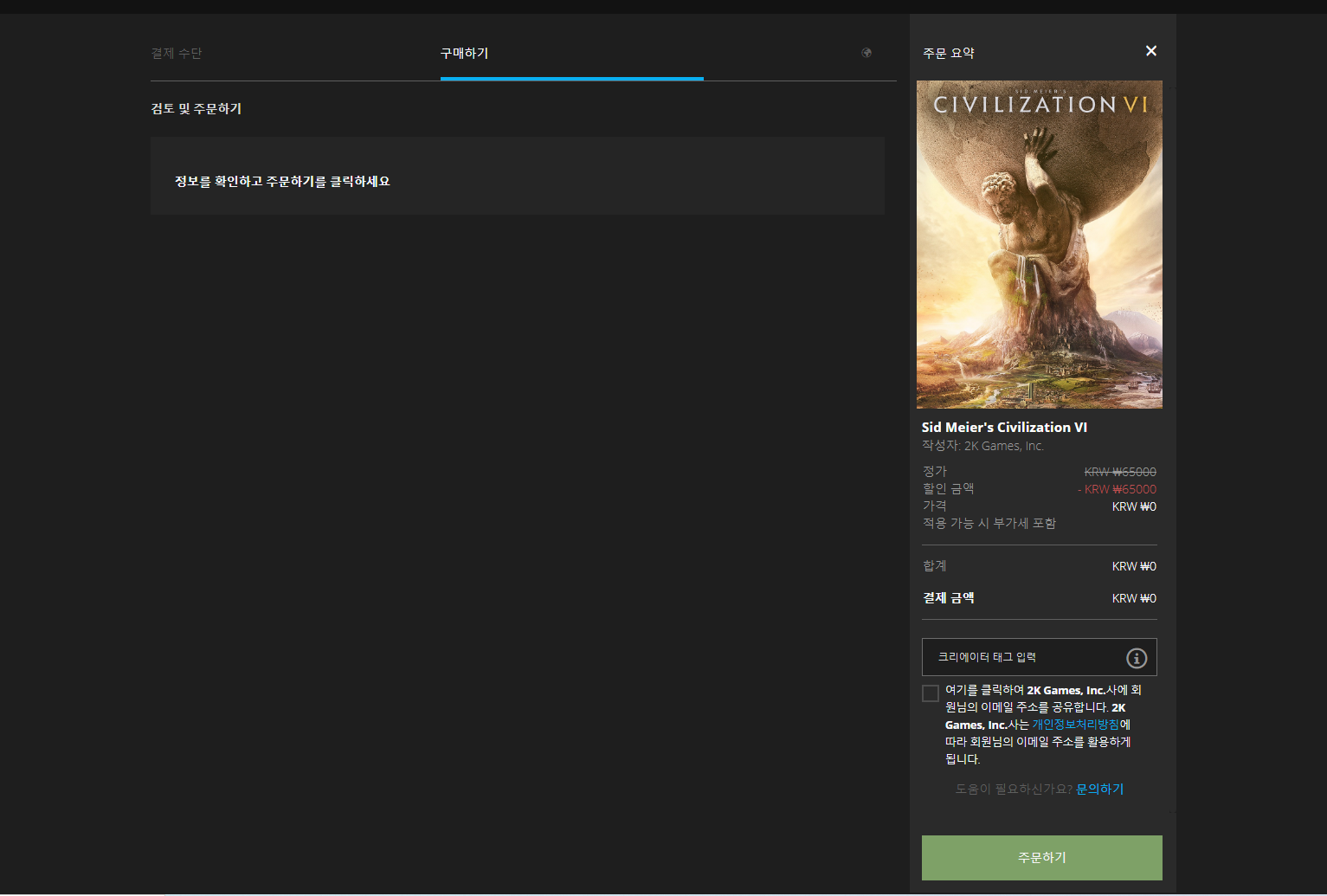
Task: Click the 합계 total label
Action: (935, 566)
